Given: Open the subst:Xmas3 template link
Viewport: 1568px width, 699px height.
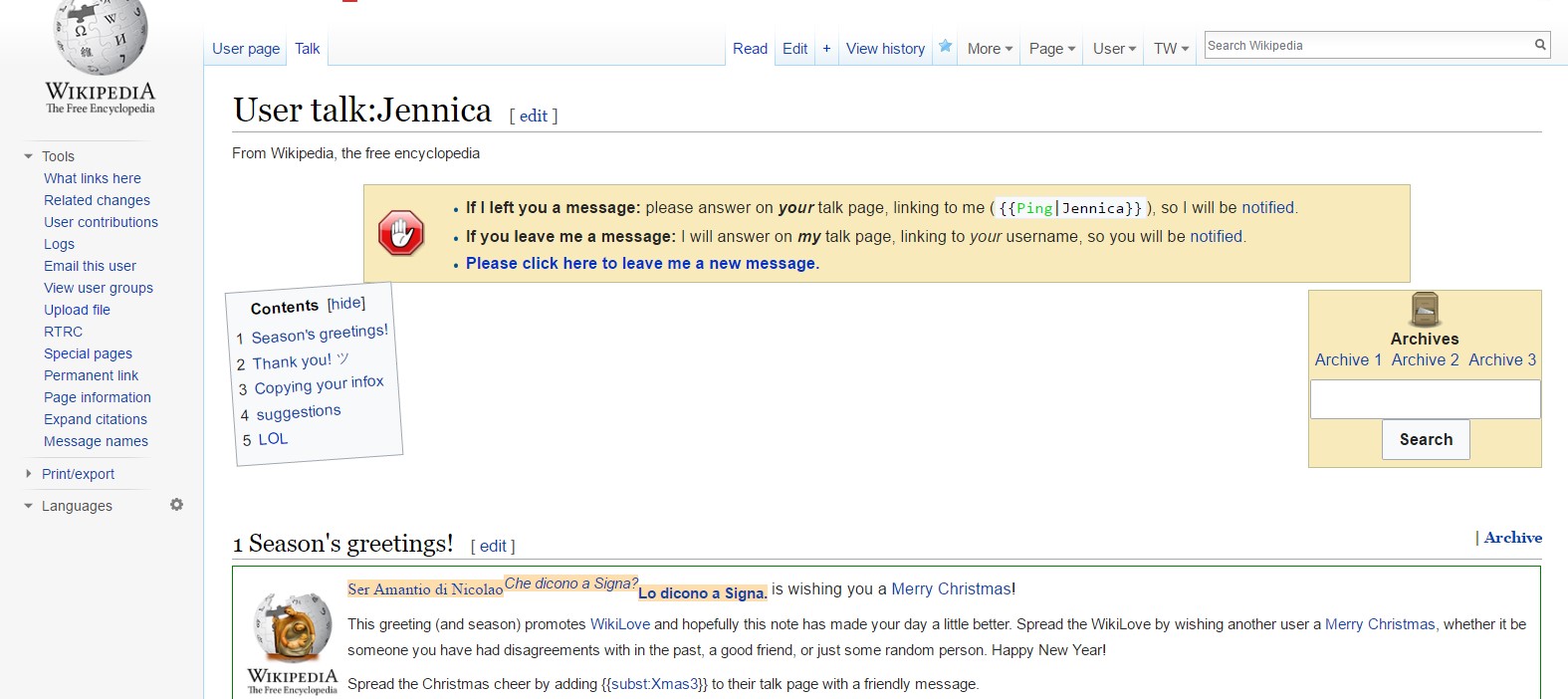Looking at the screenshot, I should [x=654, y=684].
